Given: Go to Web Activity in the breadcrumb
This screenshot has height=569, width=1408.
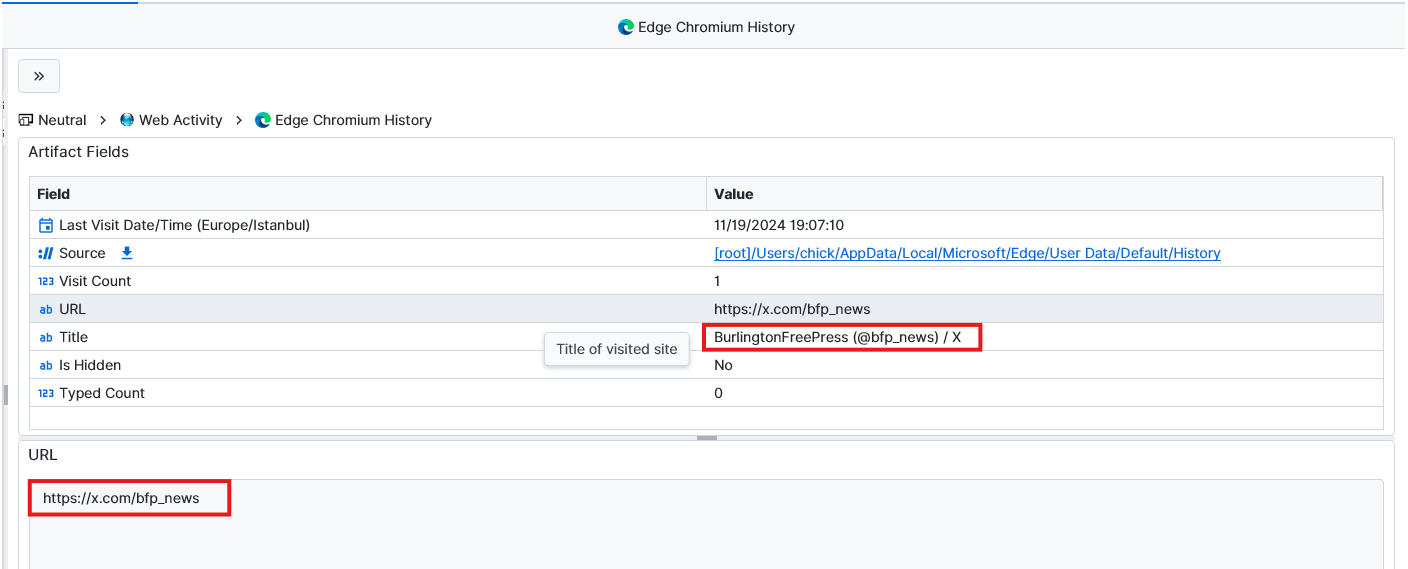Looking at the screenshot, I should (x=180, y=120).
